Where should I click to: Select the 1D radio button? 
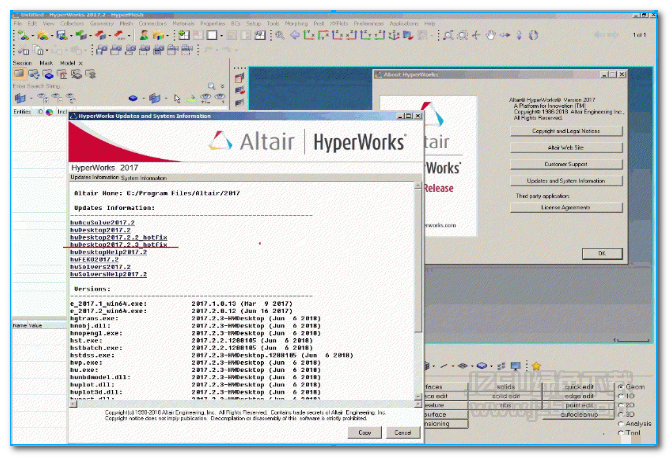[x=621, y=396]
